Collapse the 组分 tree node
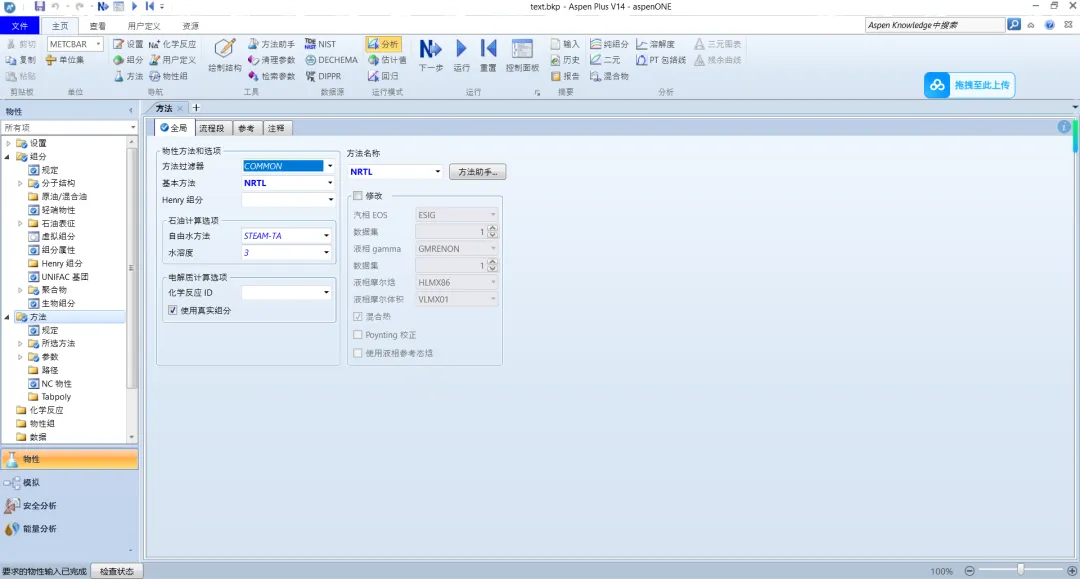The image size is (1080, 579). 8,157
